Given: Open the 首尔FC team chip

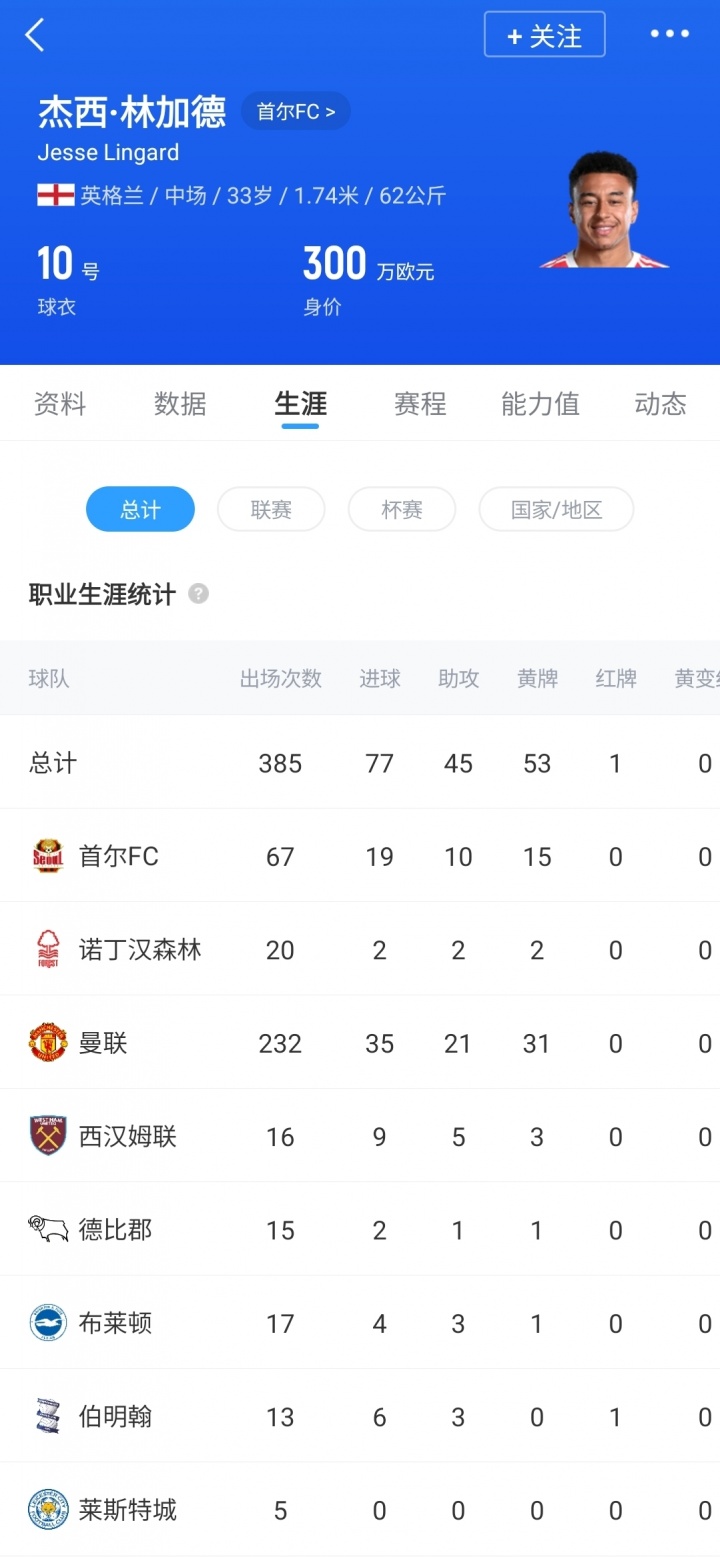Looking at the screenshot, I should (296, 112).
